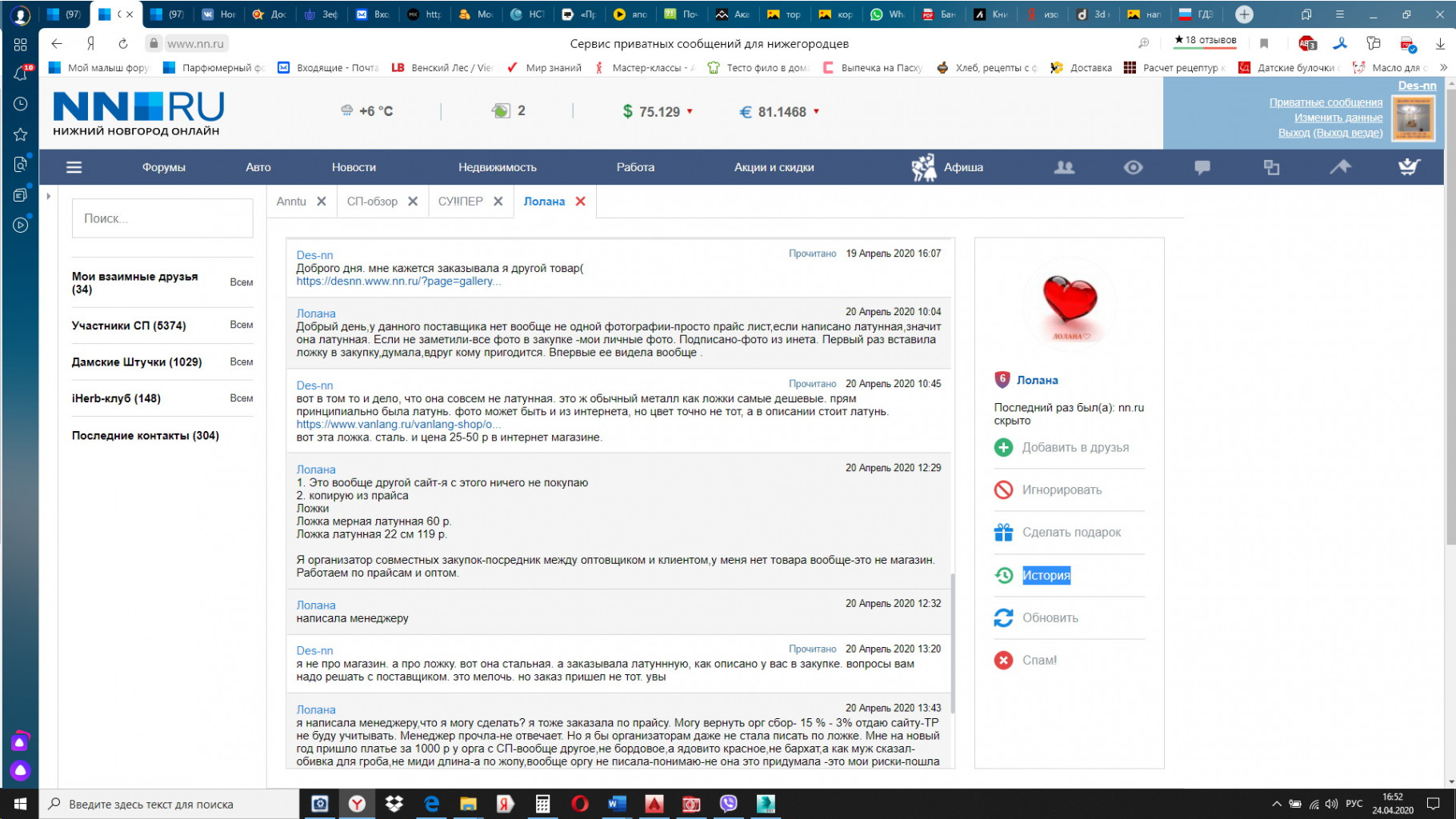Open the Форумы menu item
The image size is (1456, 819).
pyautogui.click(x=163, y=167)
